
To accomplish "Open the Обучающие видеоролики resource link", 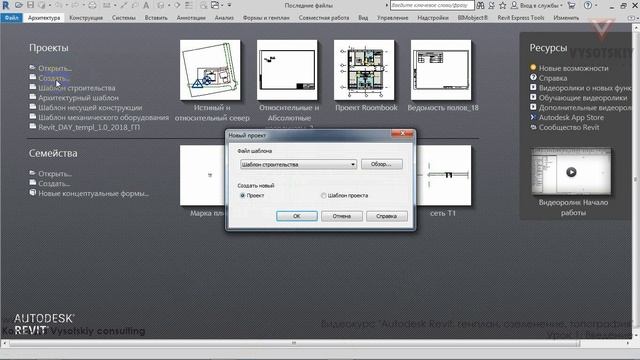I will coord(583,98).
